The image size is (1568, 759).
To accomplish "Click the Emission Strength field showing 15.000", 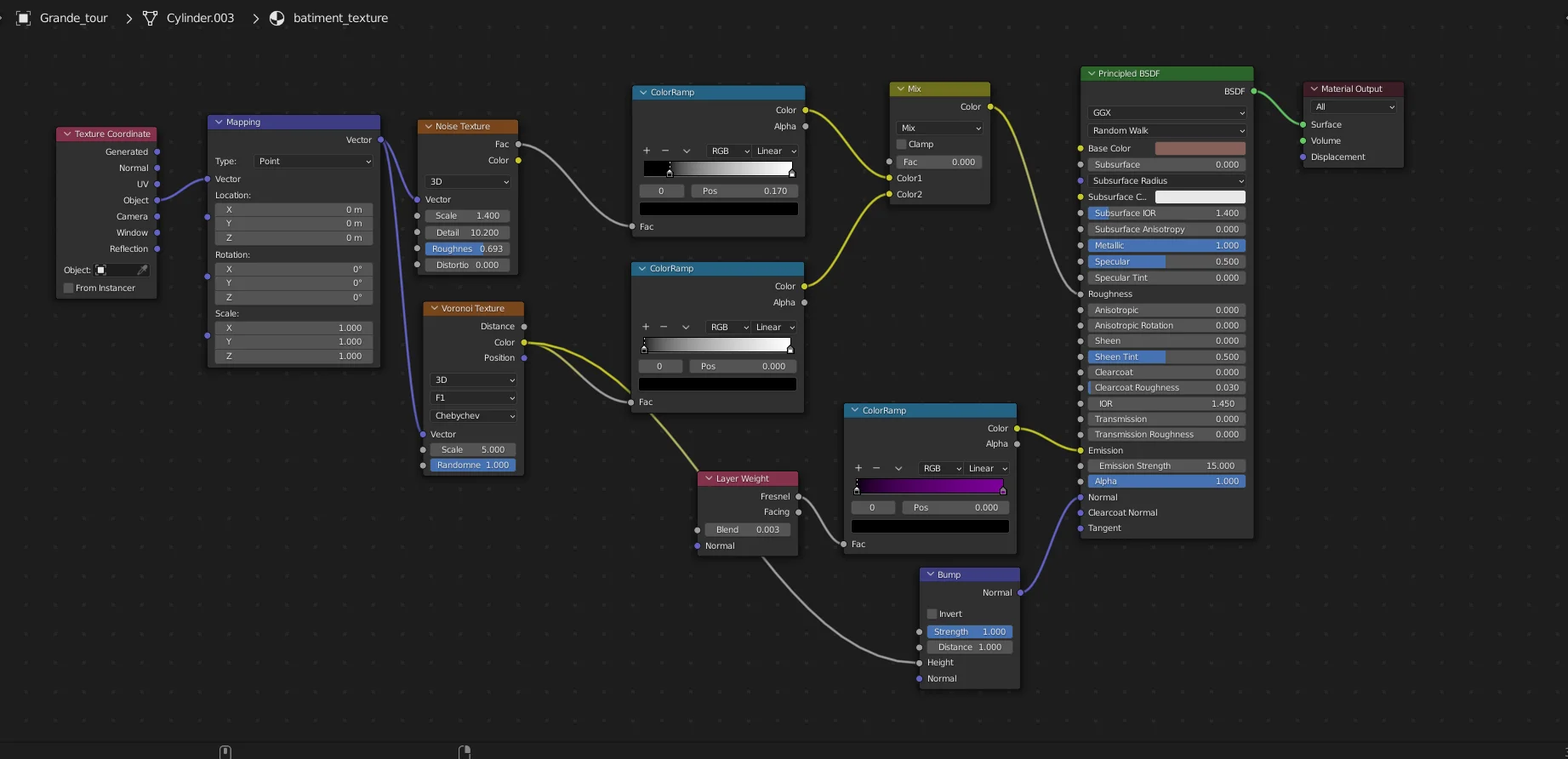I will pyautogui.click(x=1166, y=465).
